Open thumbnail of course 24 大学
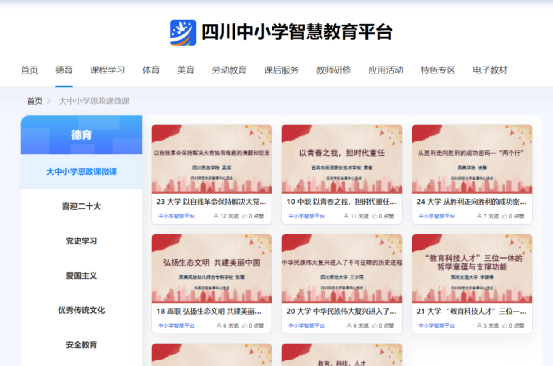The image size is (553, 366). click(x=472, y=159)
